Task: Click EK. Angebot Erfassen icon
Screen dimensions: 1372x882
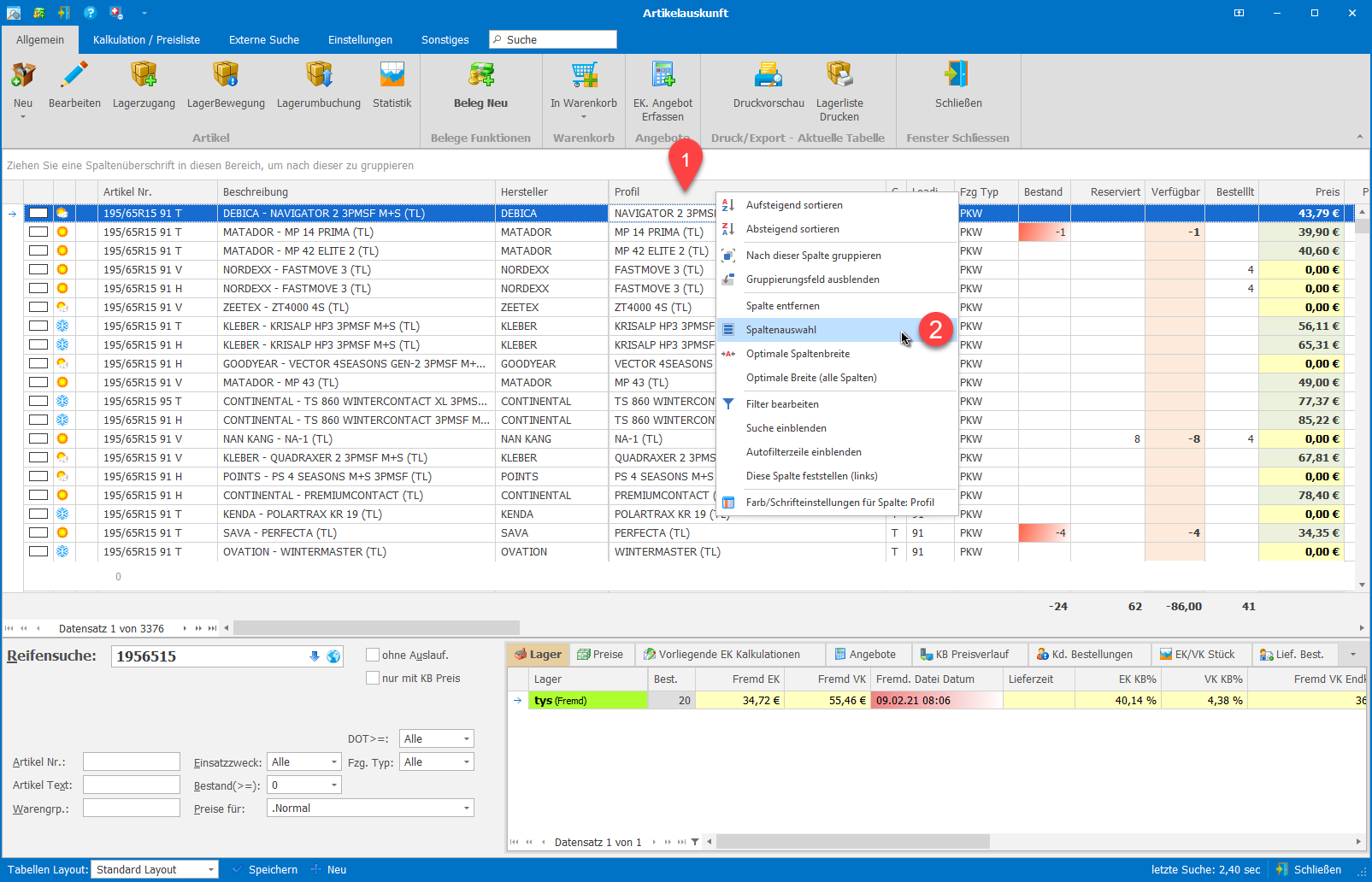Action: coord(663,75)
